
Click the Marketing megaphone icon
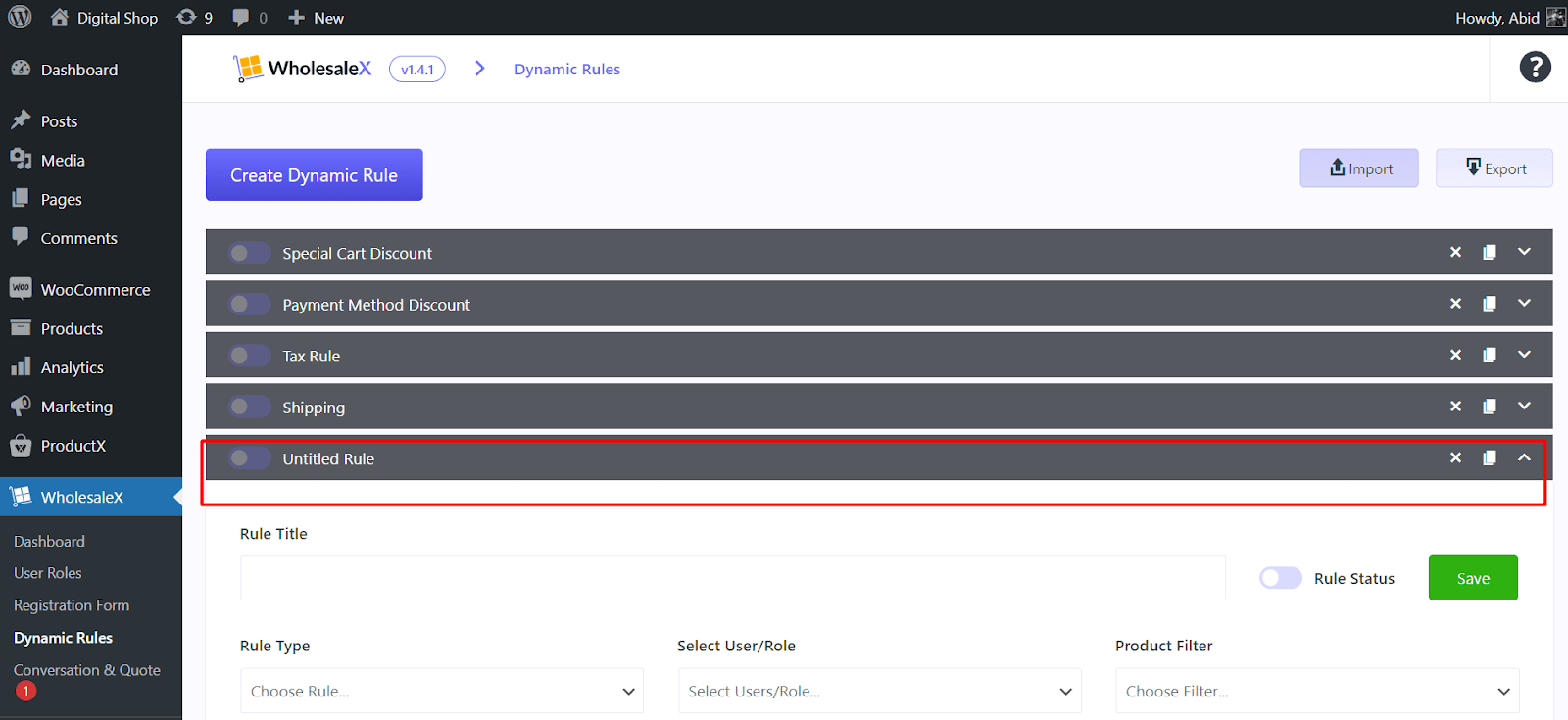click(x=21, y=406)
